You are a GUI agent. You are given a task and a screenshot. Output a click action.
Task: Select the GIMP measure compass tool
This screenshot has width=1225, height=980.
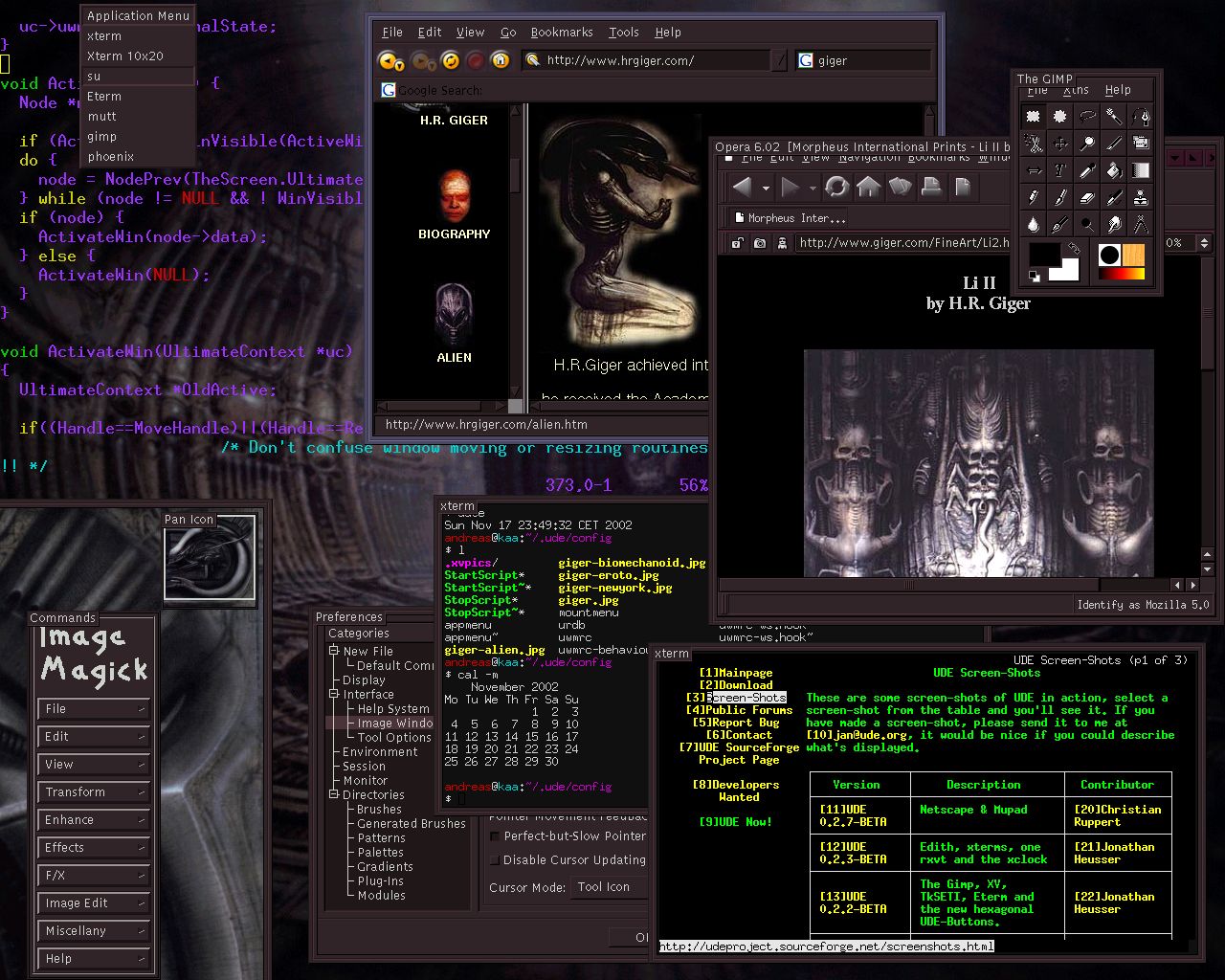(1141, 224)
